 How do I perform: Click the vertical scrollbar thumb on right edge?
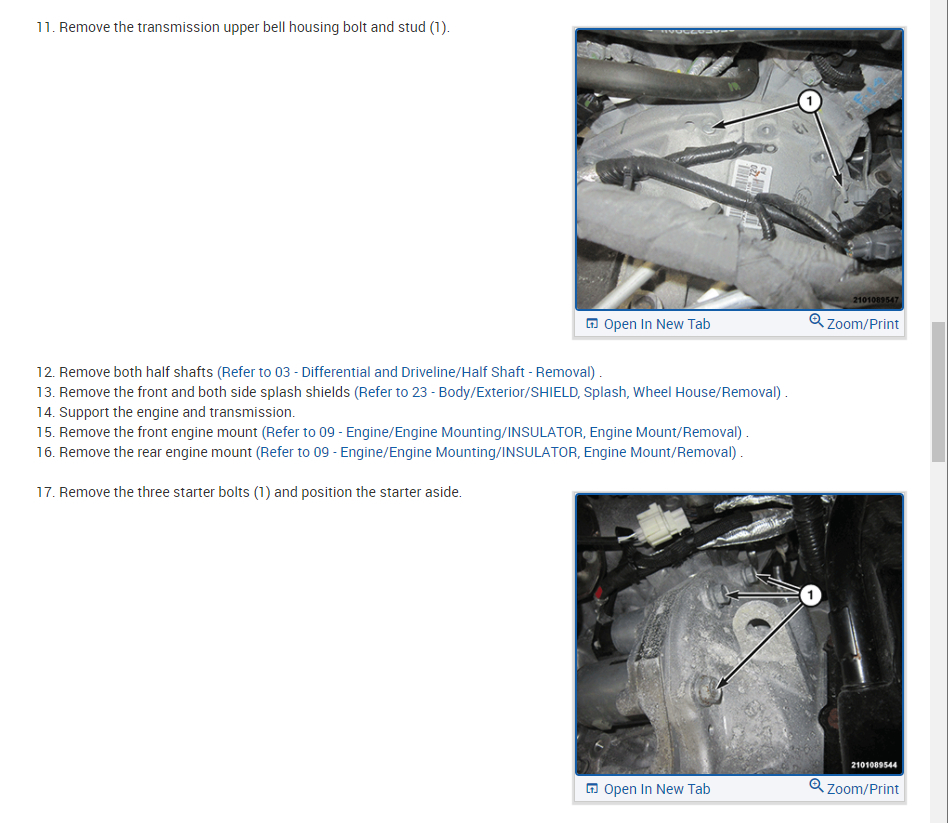[x=938, y=392]
